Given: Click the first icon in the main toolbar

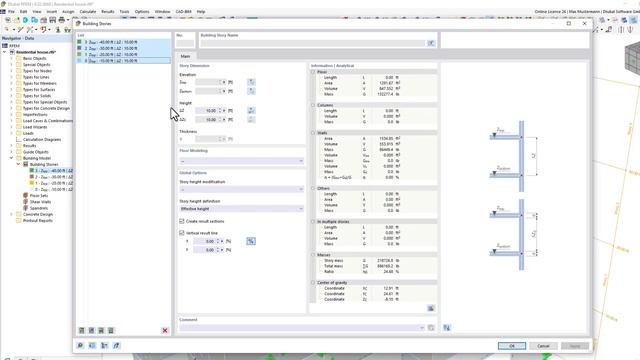Looking at the screenshot, I should coord(7,20).
